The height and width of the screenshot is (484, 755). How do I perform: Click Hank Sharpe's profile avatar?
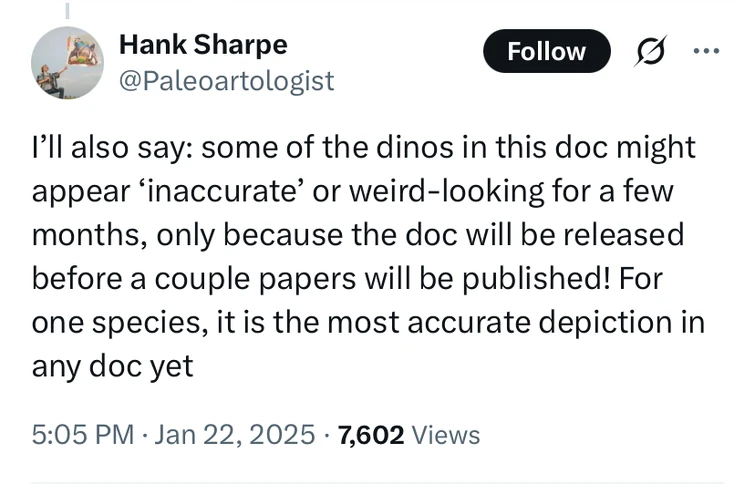click(x=66, y=62)
